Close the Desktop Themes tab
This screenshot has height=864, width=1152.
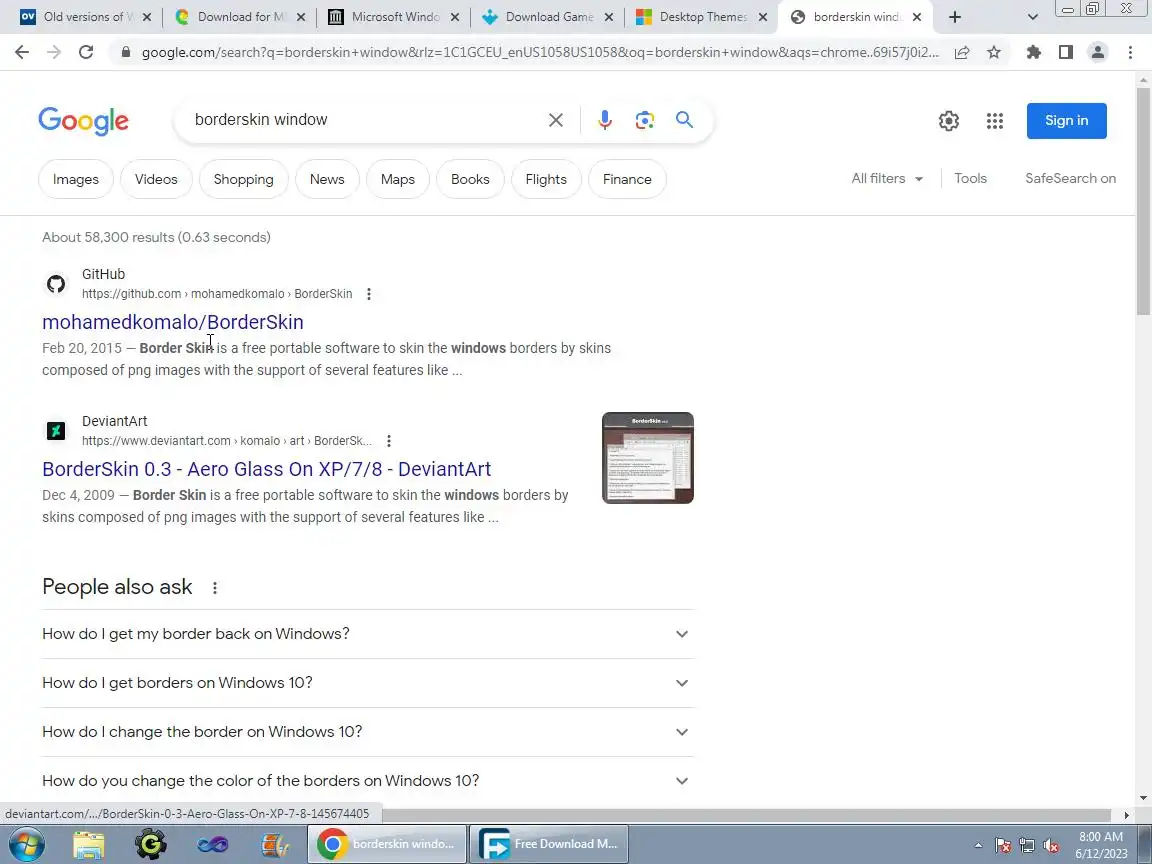[763, 17]
